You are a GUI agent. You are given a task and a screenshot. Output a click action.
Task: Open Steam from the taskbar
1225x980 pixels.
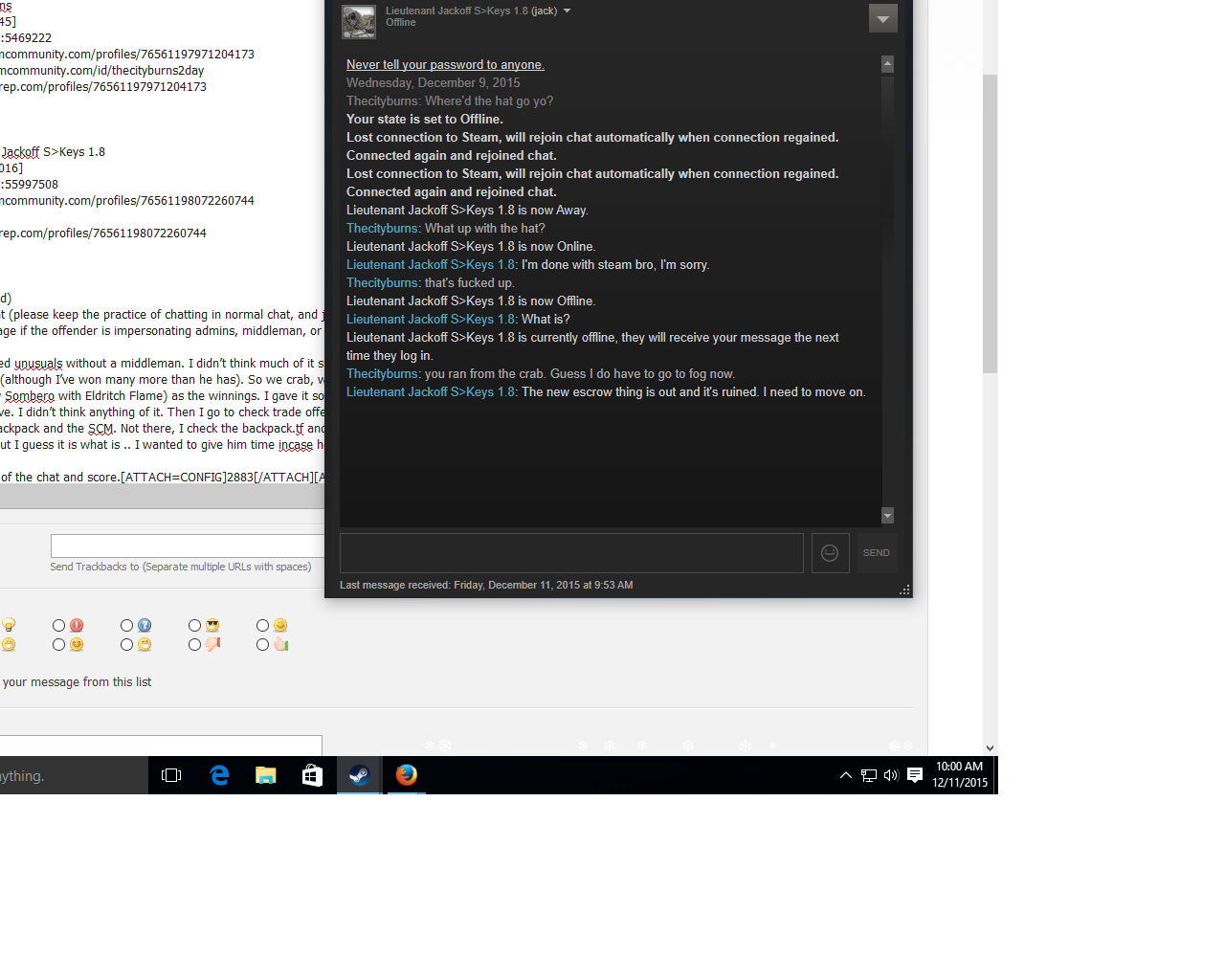(359, 775)
